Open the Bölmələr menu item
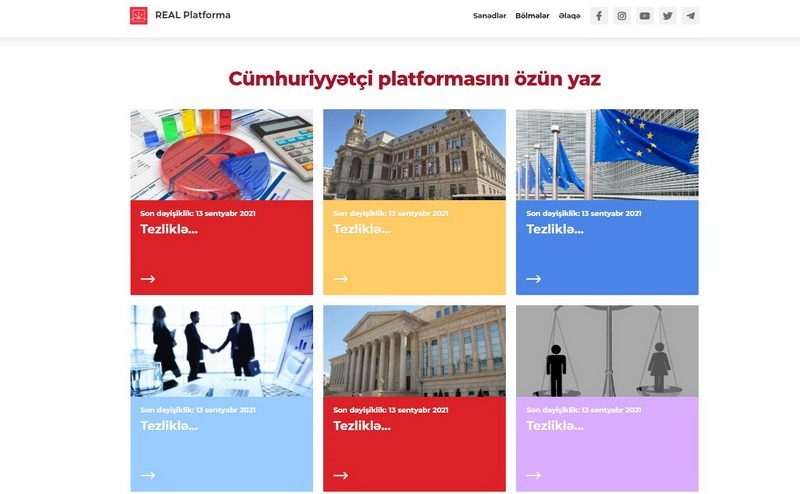Image resolution: width=800 pixels, height=494 pixels. coord(532,16)
